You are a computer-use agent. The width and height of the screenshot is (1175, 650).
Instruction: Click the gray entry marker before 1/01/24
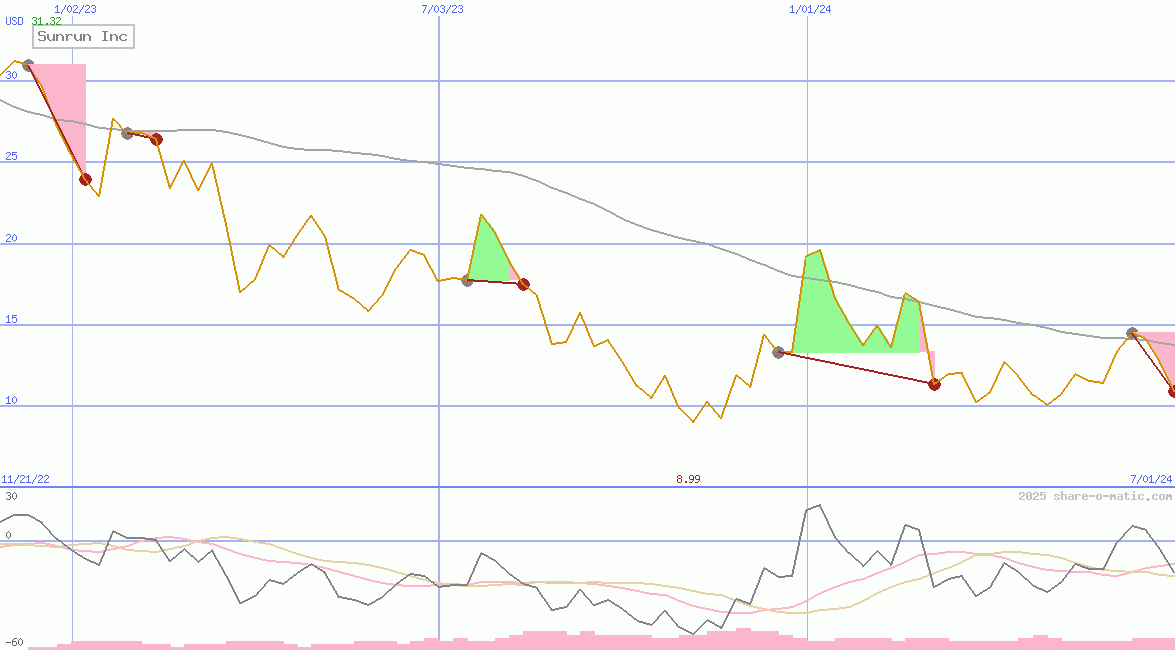click(778, 352)
